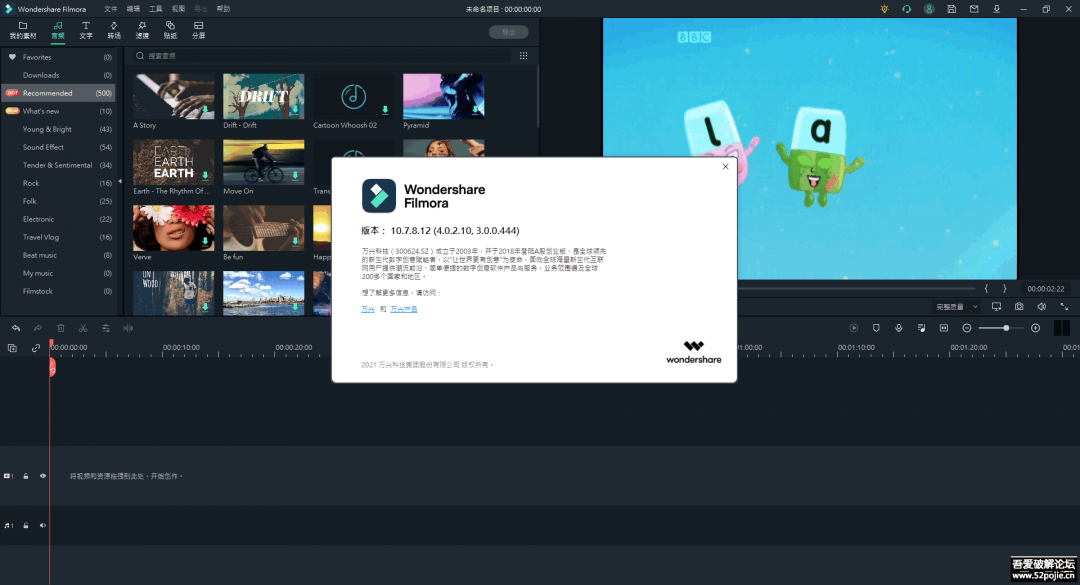
Task: Open the 工具 menu
Action: (156, 9)
